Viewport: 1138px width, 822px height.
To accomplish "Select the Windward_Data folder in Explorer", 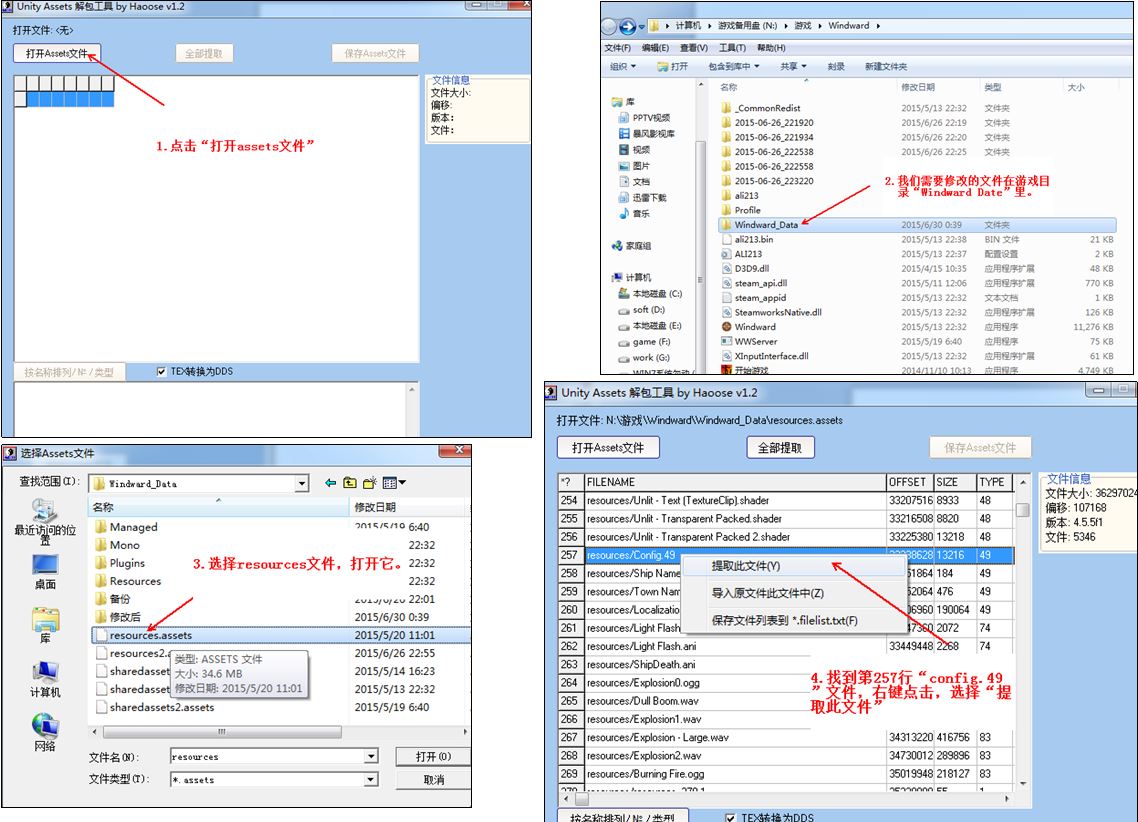I will click(765, 225).
